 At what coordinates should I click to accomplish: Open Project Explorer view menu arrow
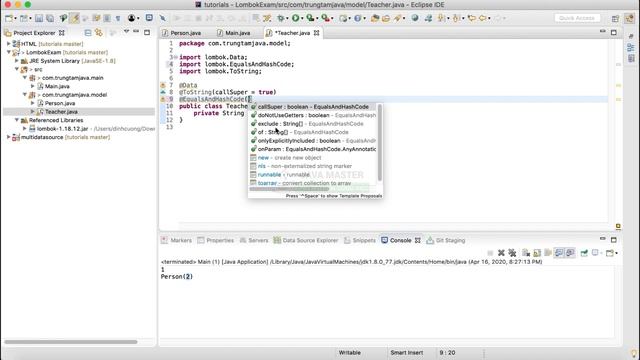(x=127, y=32)
